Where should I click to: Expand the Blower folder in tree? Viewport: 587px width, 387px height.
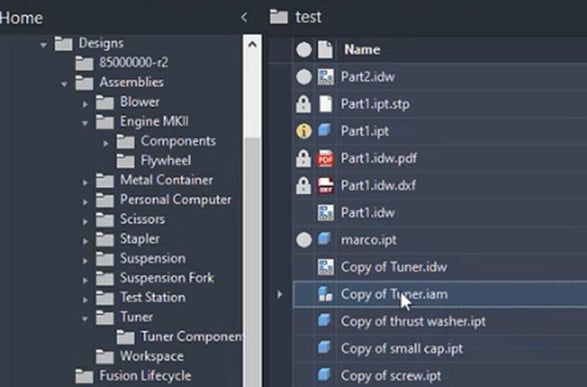pyautogui.click(x=85, y=104)
